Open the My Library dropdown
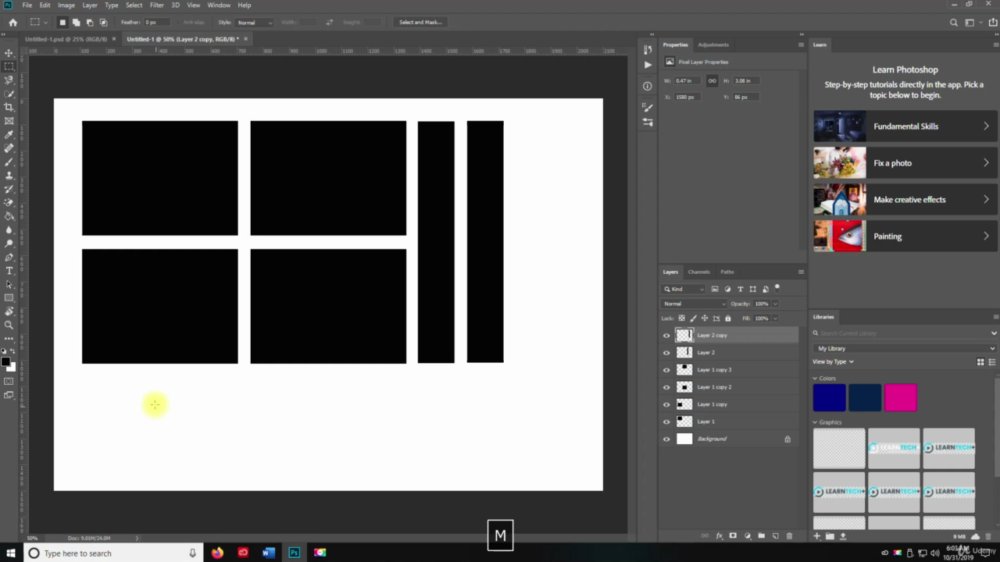Screen dimensions: 1000x562 [x=904, y=348]
